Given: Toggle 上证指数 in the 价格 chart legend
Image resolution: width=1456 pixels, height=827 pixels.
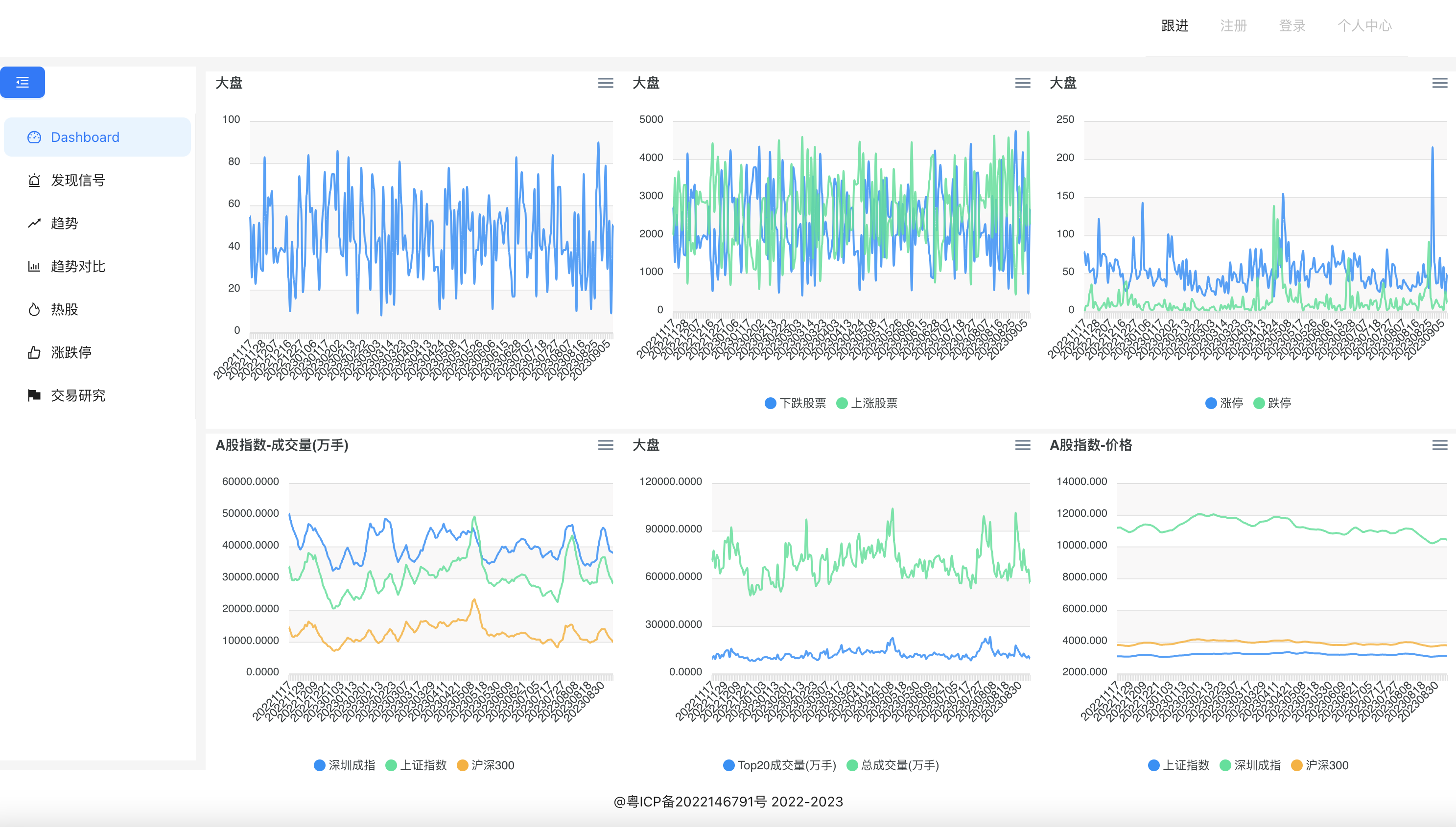Looking at the screenshot, I should point(1179,765).
